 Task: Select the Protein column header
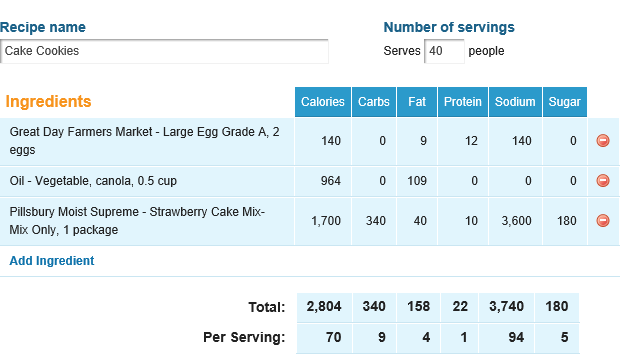[463, 102]
